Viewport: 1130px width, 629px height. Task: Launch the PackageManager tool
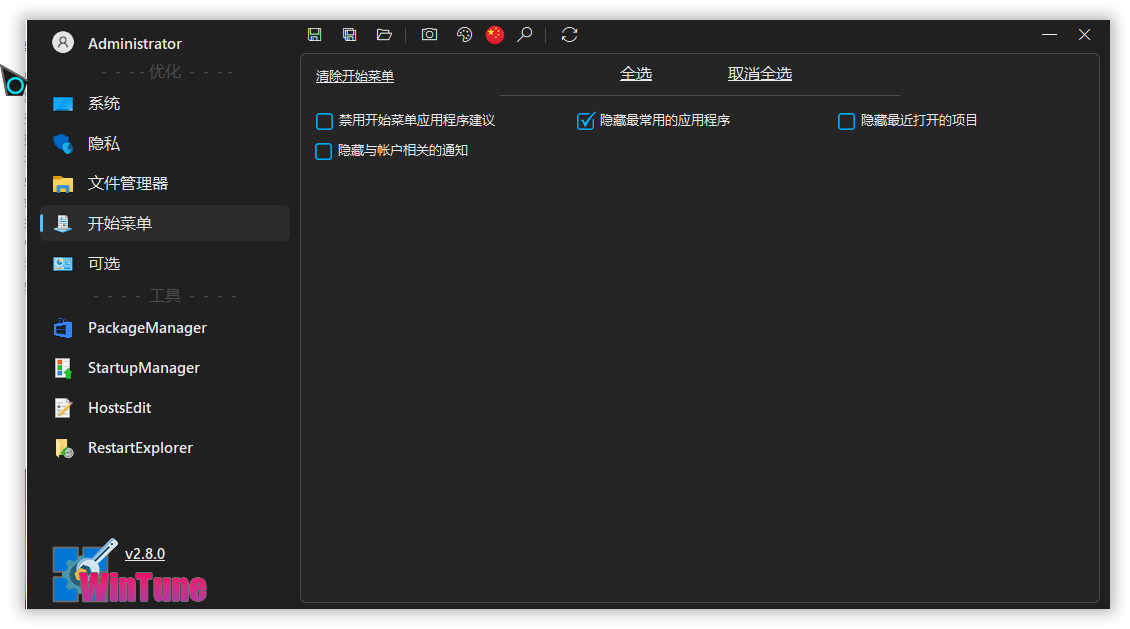[147, 328]
